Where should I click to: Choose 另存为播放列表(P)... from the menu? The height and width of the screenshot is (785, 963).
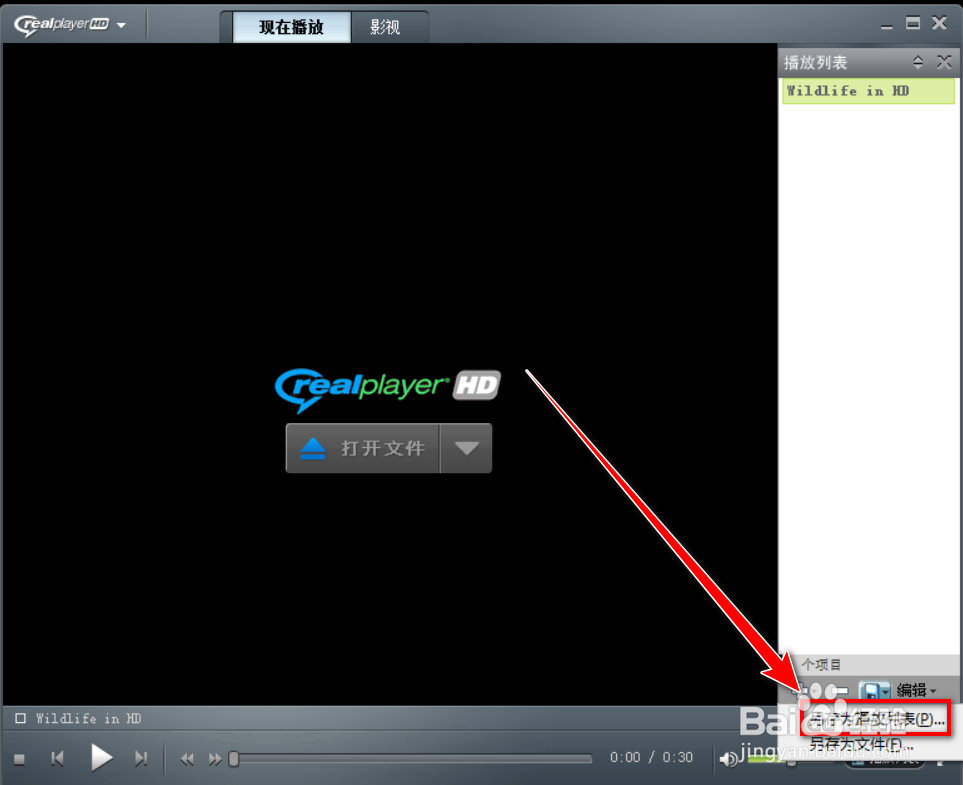(x=876, y=719)
